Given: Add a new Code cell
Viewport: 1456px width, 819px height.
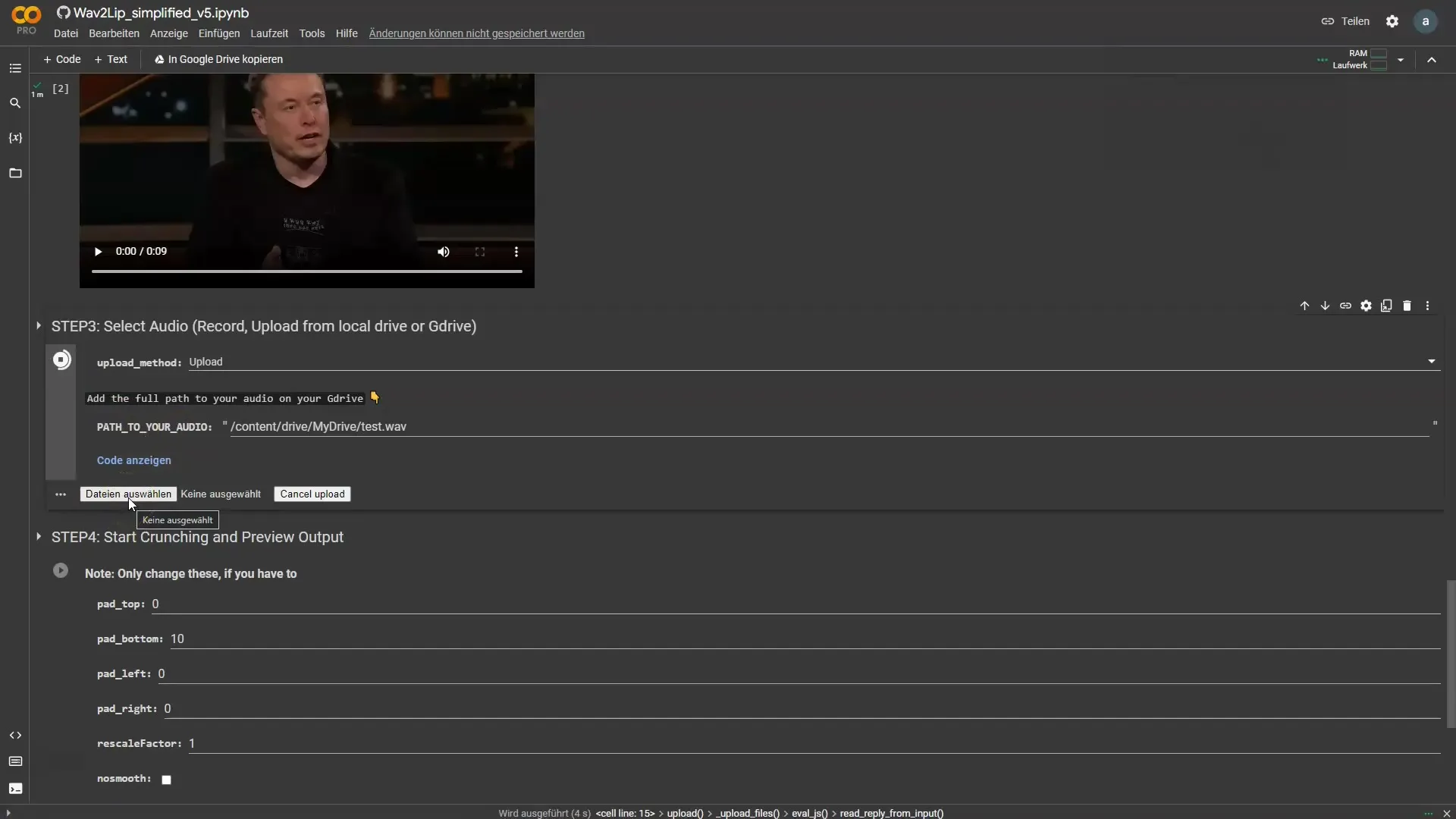Looking at the screenshot, I should [x=62, y=59].
